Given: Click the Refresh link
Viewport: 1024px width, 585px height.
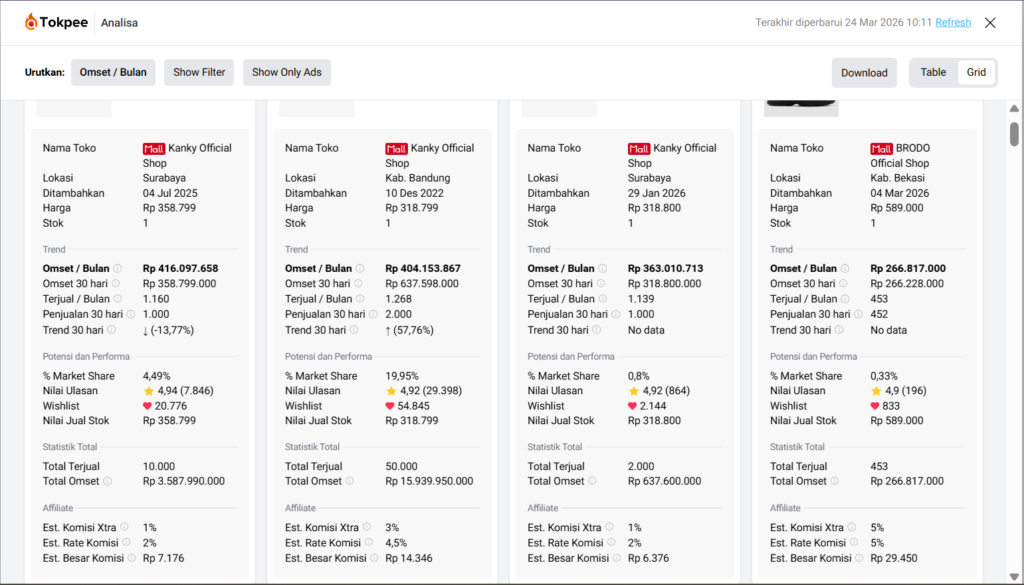Looking at the screenshot, I should 953,22.
